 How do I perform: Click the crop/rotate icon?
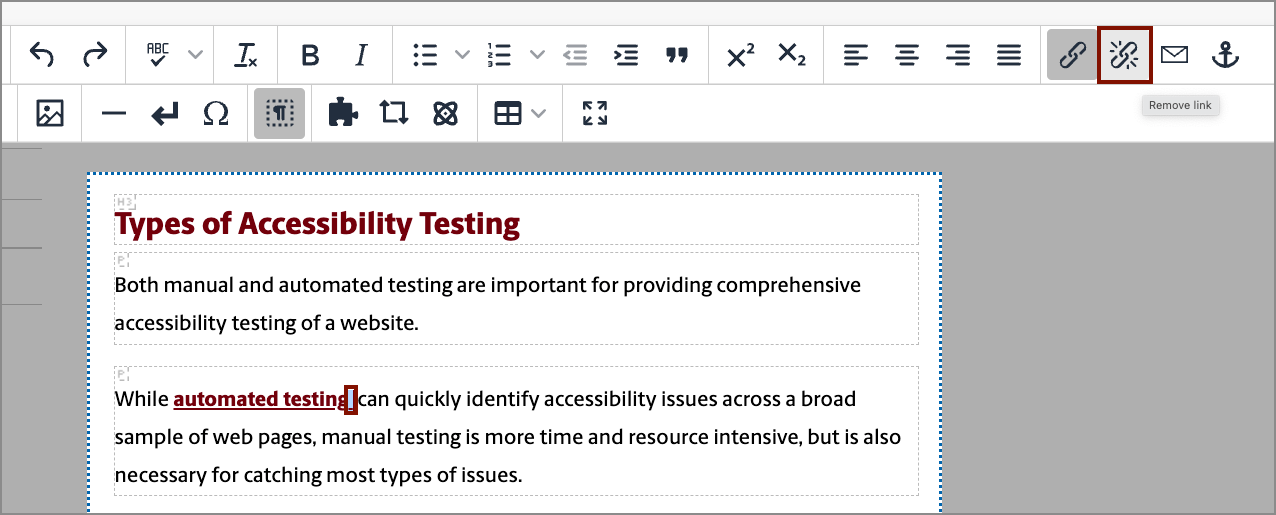pyautogui.click(x=394, y=113)
